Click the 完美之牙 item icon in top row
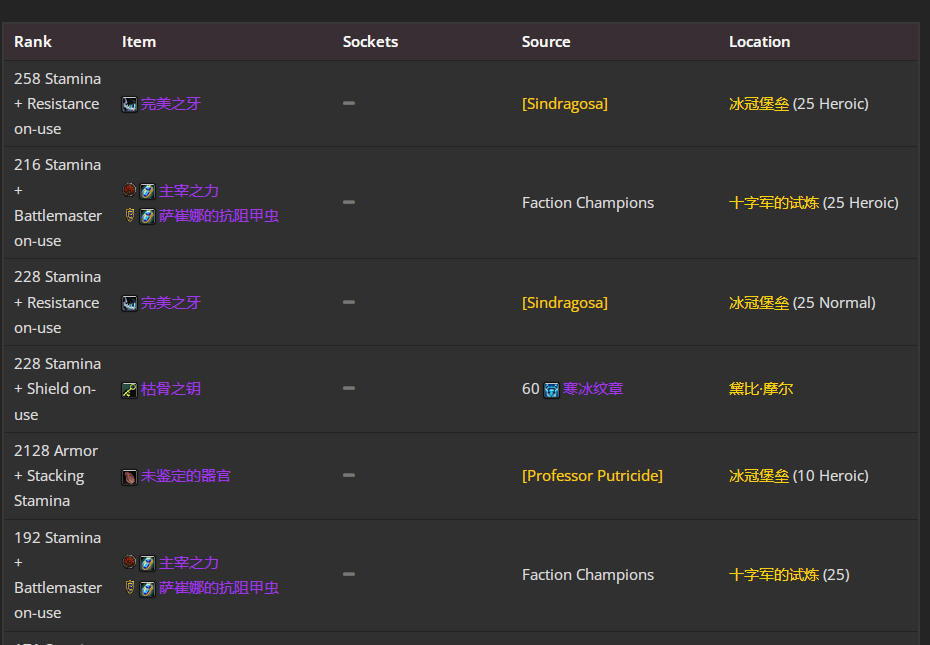 click(131, 102)
